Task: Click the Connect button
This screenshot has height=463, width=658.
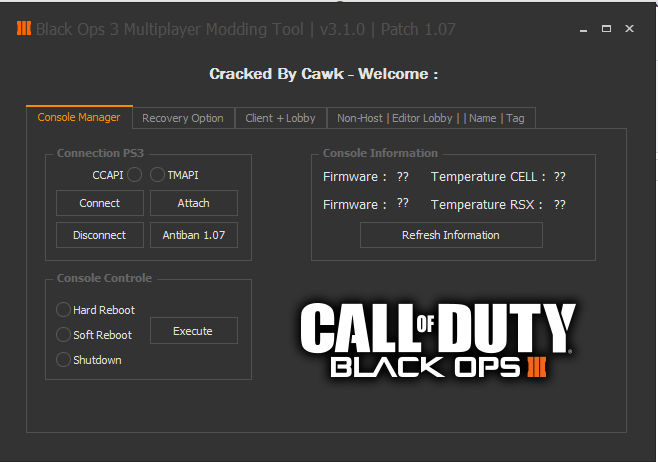Action: pyautogui.click(x=100, y=203)
